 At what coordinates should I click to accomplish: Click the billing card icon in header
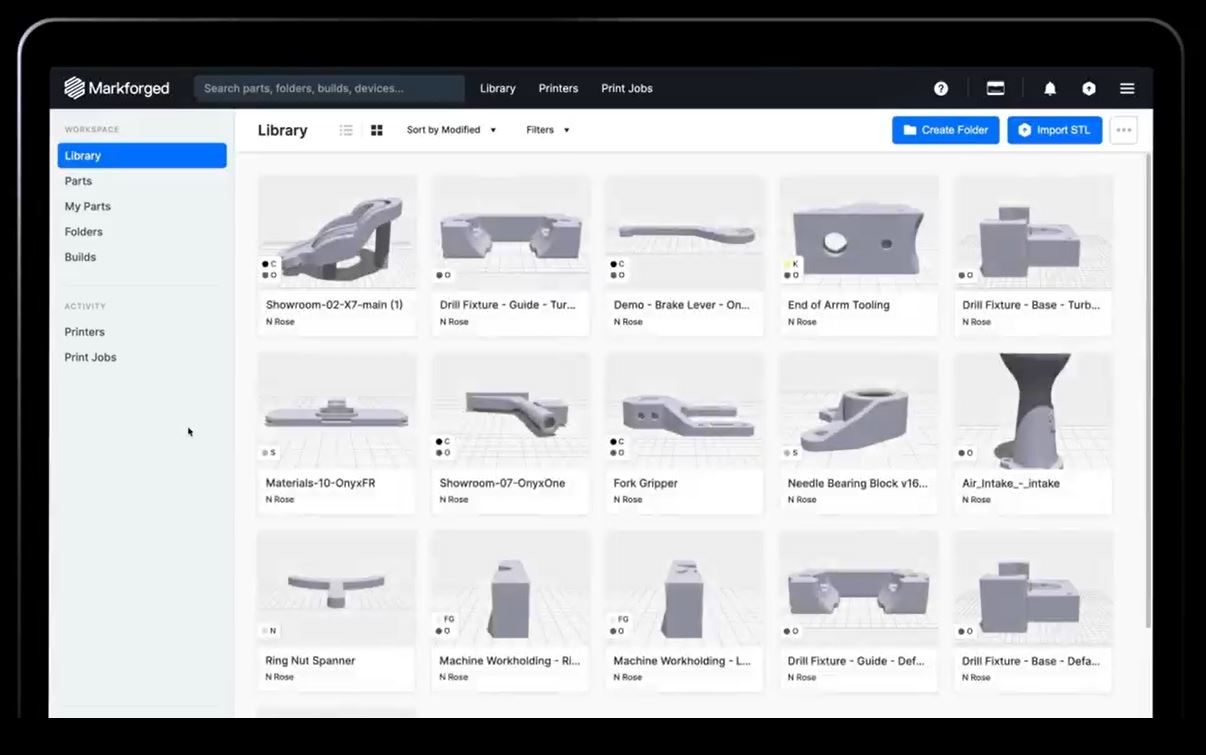tap(995, 88)
